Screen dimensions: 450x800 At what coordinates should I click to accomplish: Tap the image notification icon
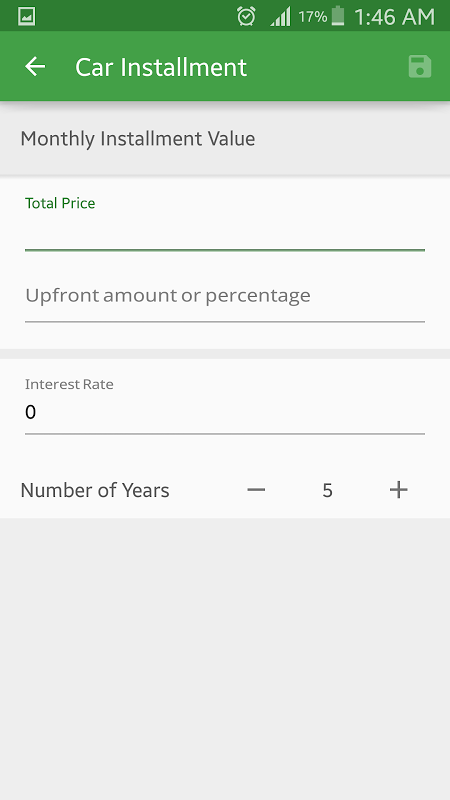[x=27, y=16]
